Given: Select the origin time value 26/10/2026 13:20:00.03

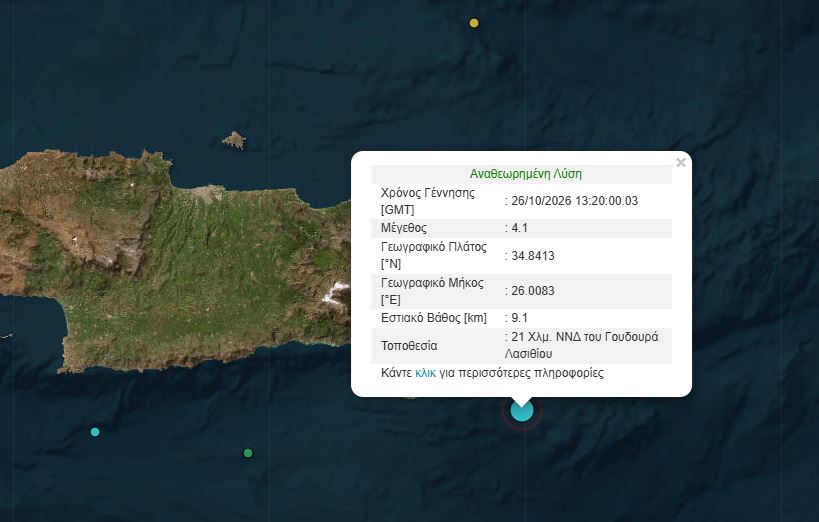Looking at the screenshot, I should tap(575, 201).
